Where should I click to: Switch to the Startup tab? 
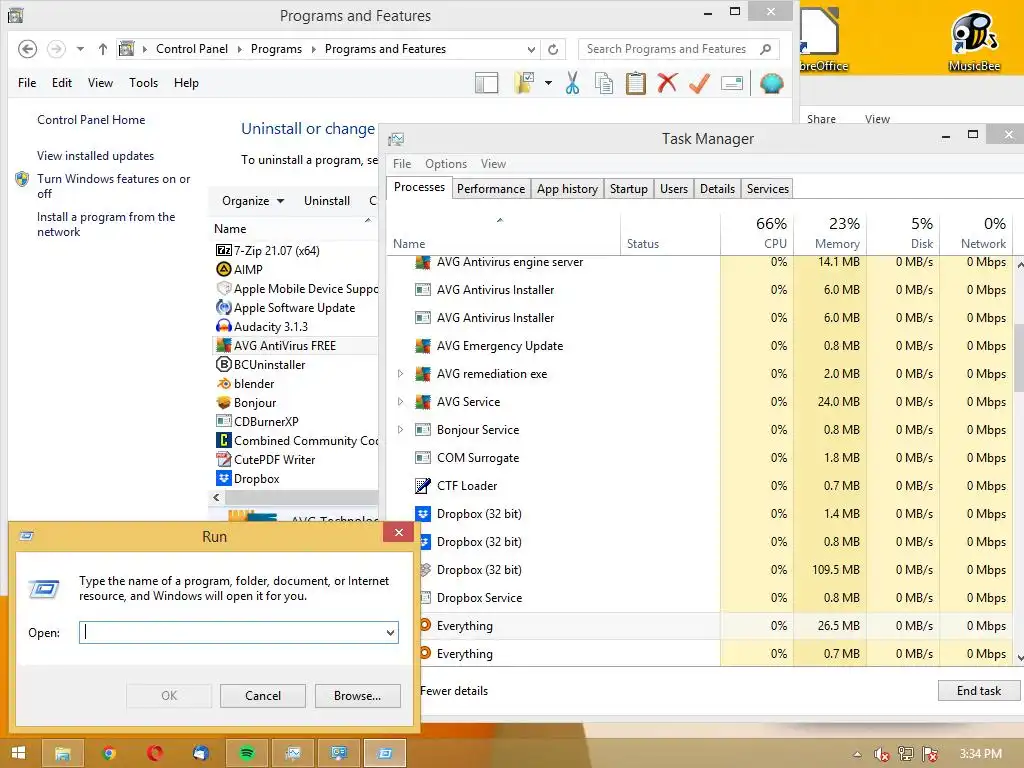click(x=628, y=189)
